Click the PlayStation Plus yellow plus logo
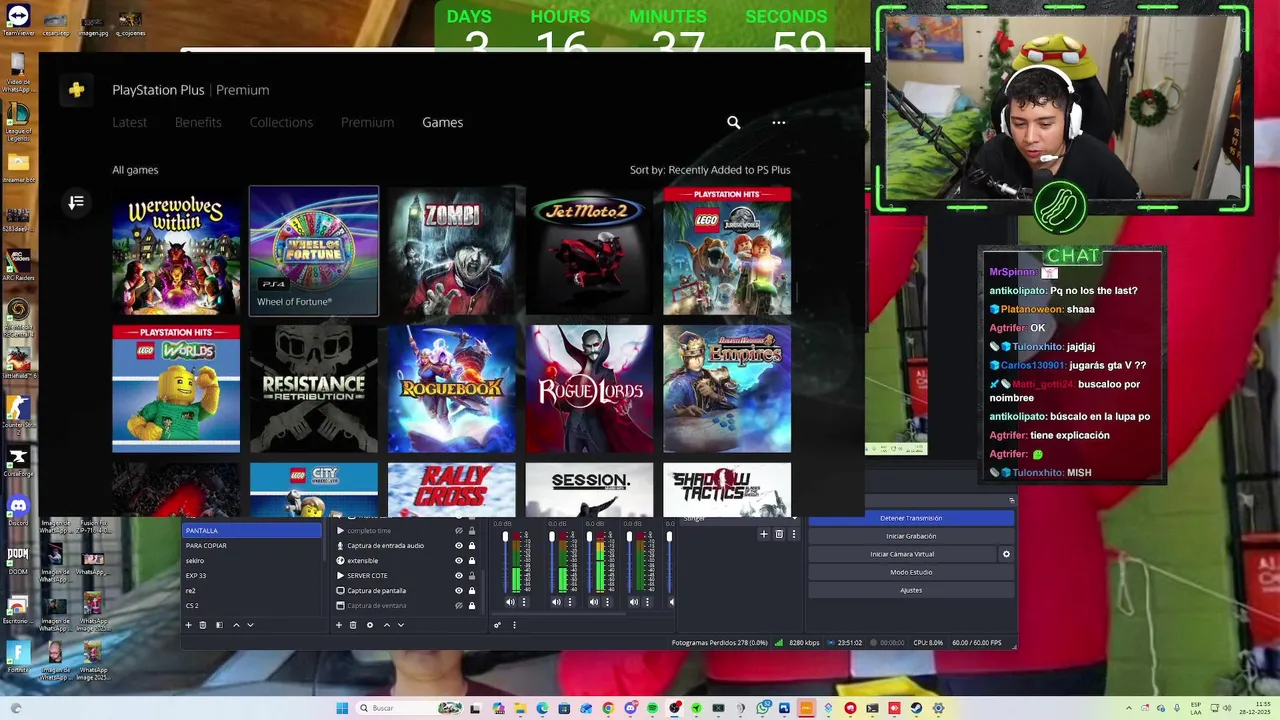 (x=76, y=90)
